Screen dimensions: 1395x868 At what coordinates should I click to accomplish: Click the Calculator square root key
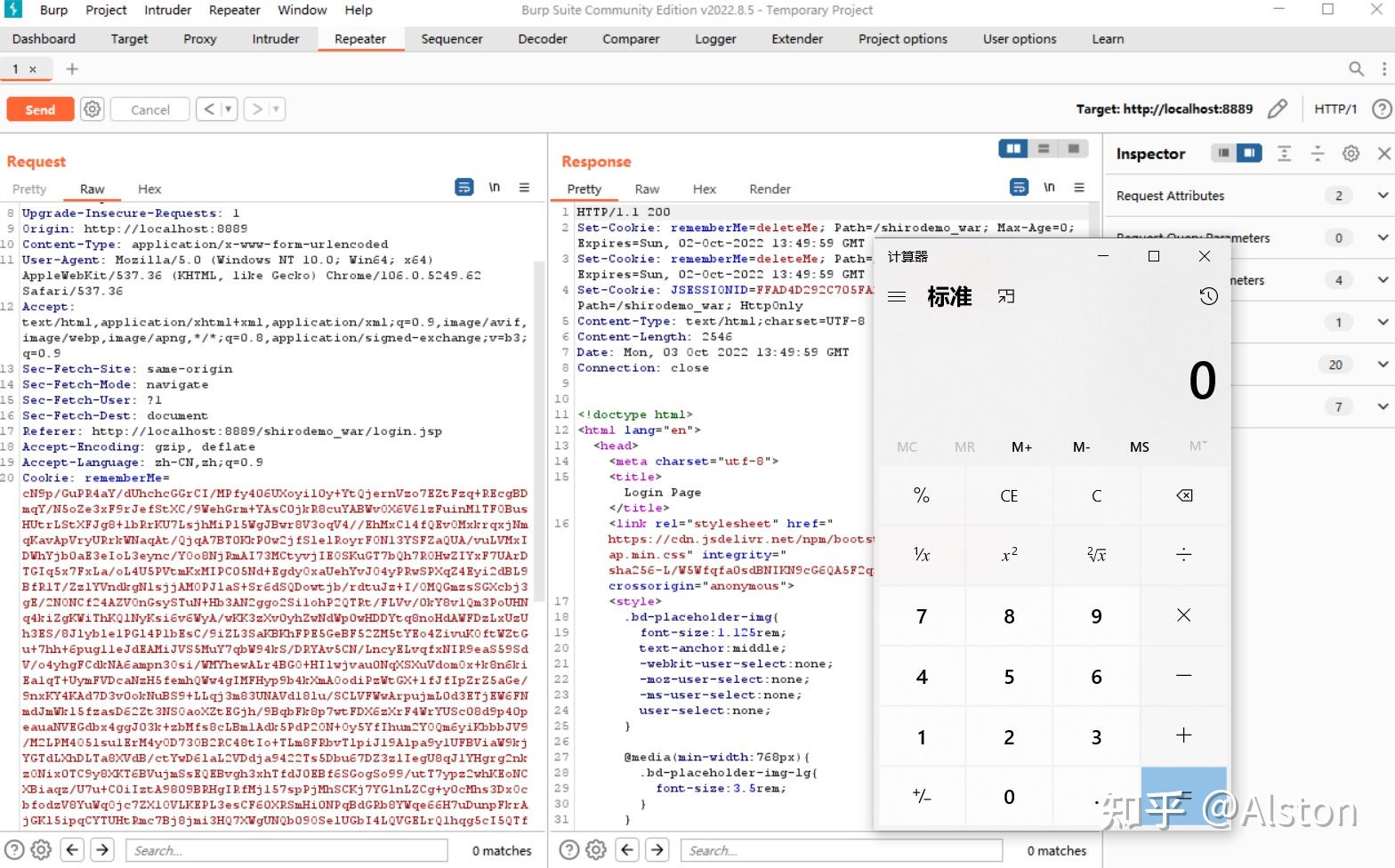tap(1097, 555)
